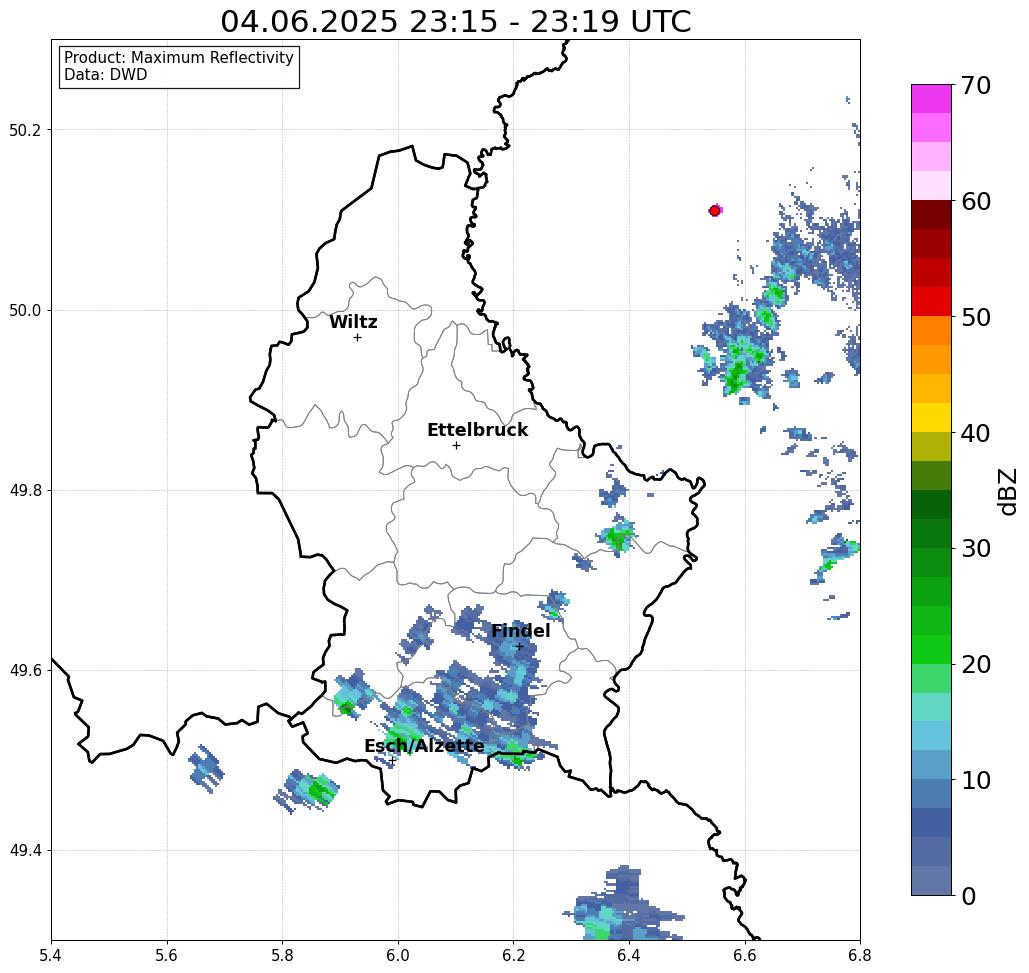The width and height of the screenshot is (1029, 973).
Task: Click longitude tick label 5.8
Action: coord(282,955)
